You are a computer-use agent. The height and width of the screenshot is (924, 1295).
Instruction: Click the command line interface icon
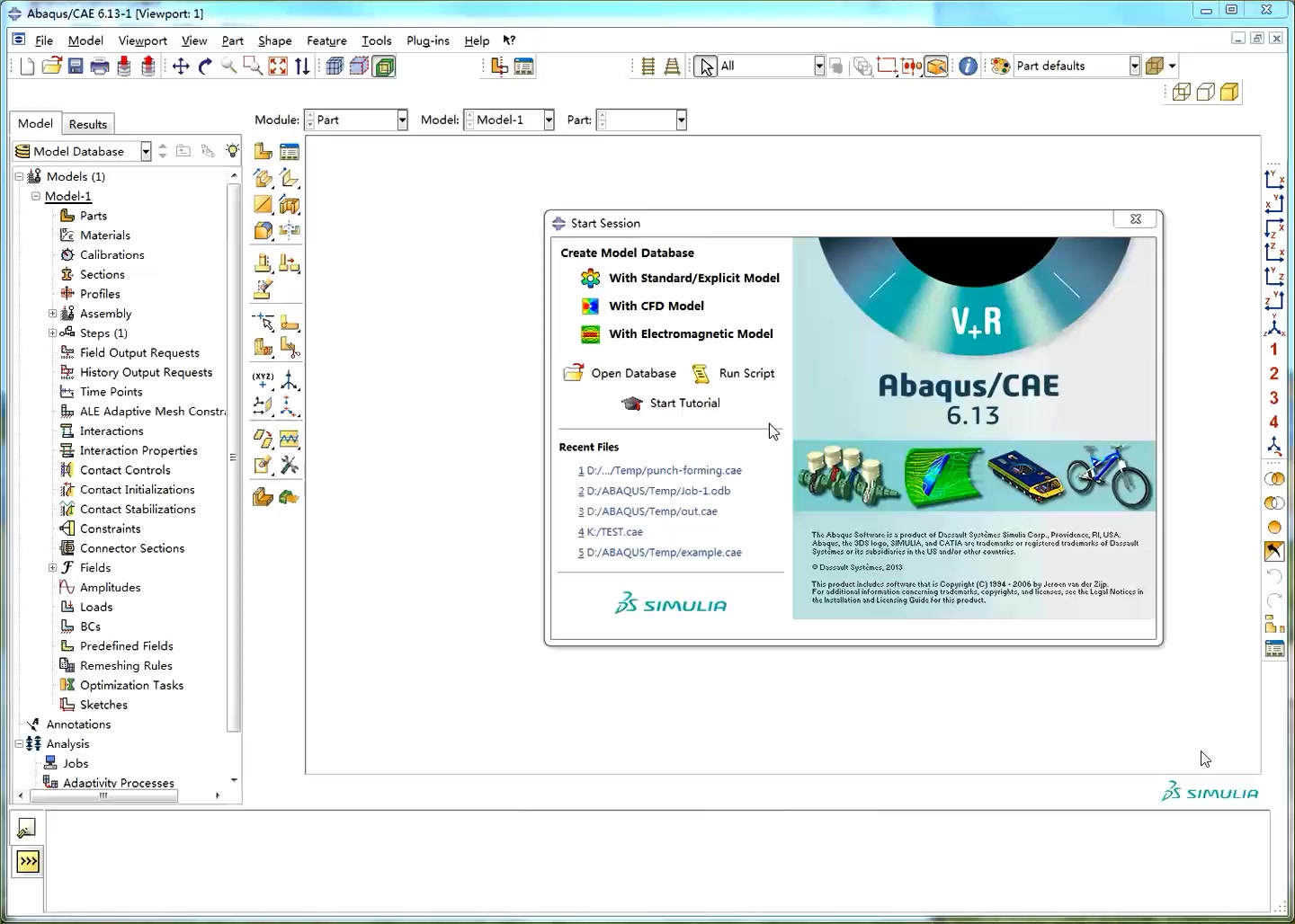pyautogui.click(x=28, y=862)
